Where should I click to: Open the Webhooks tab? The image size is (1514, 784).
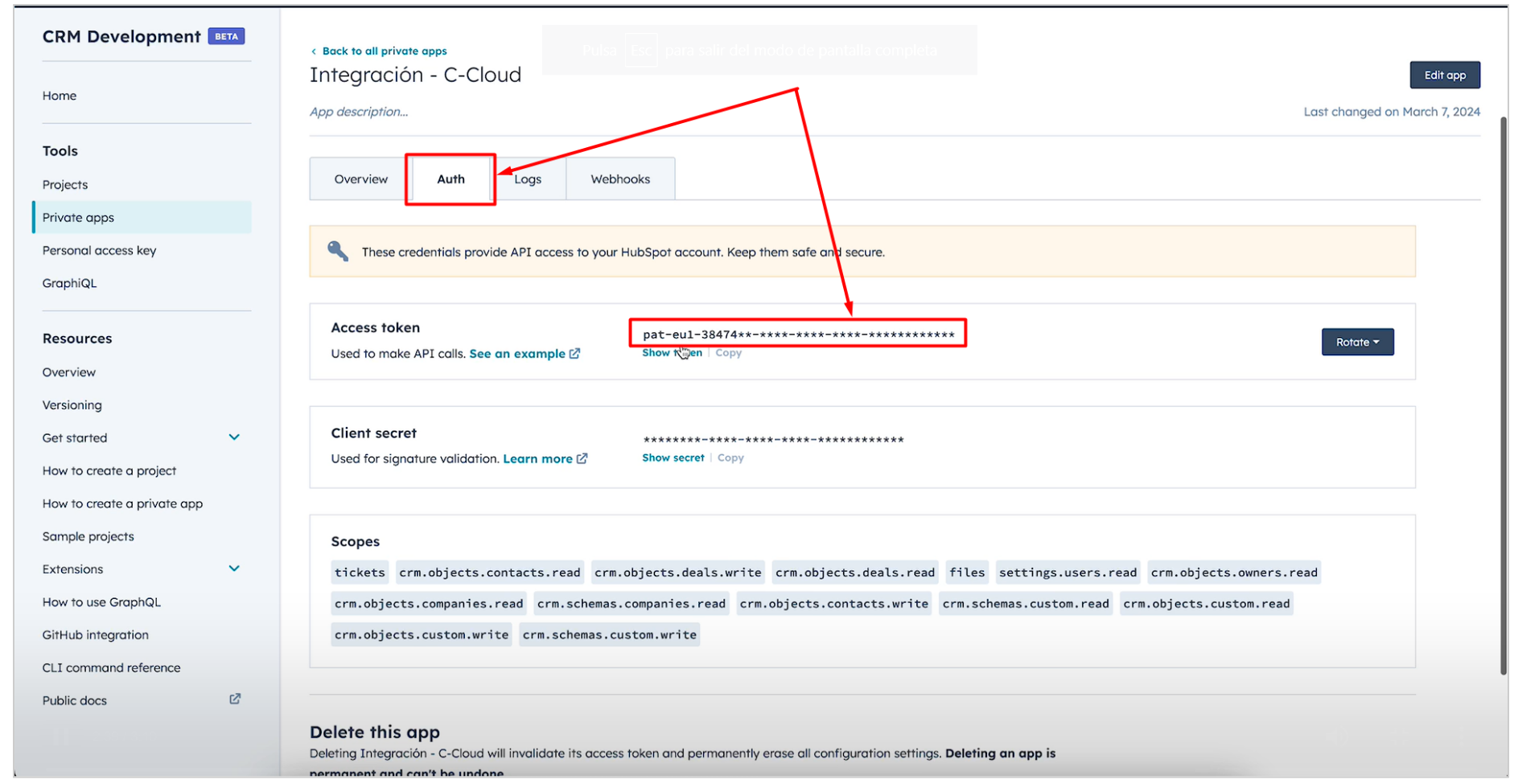[x=619, y=179]
